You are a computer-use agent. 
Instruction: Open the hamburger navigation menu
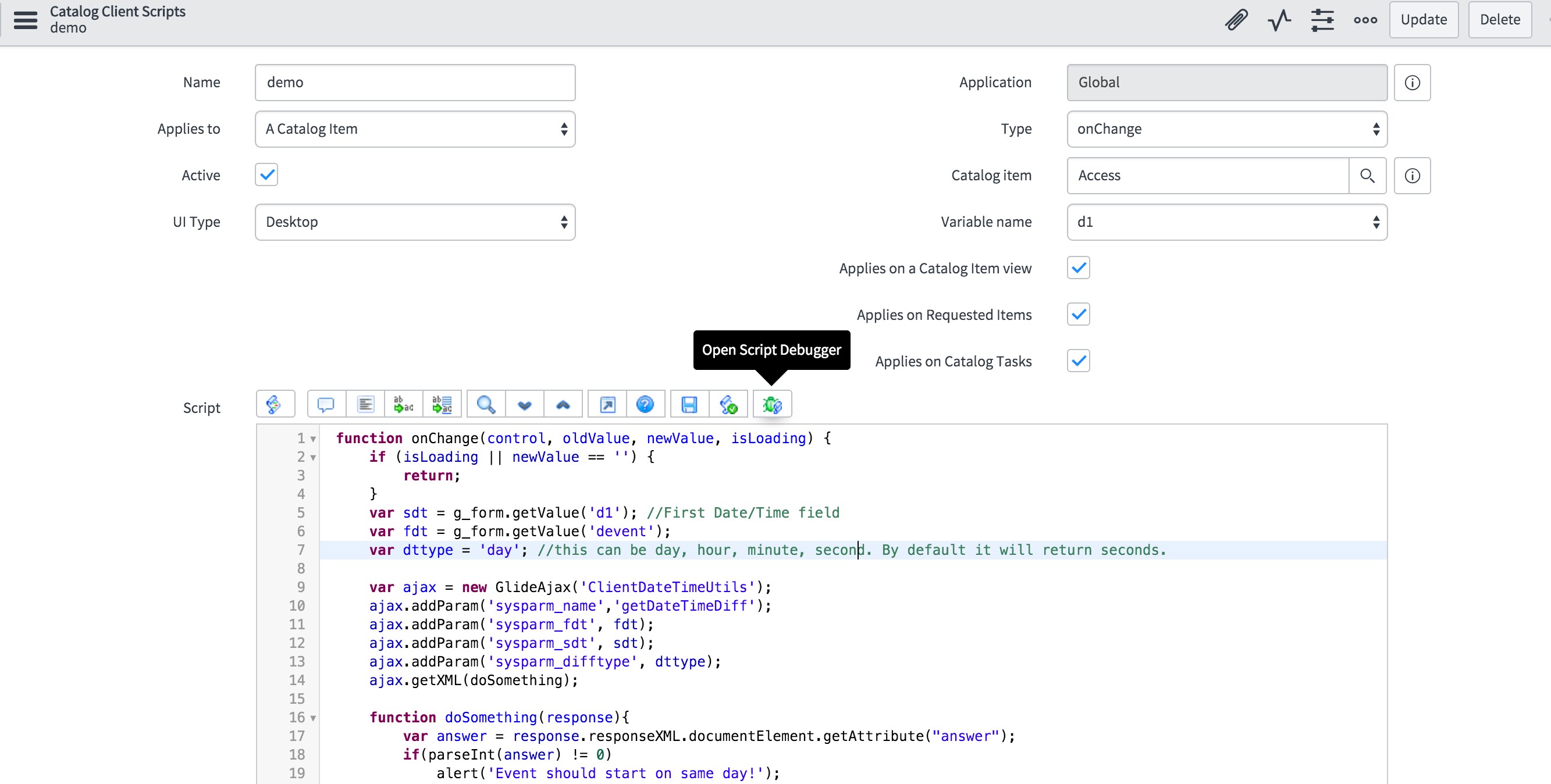pyautogui.click(x=25, y=20)
